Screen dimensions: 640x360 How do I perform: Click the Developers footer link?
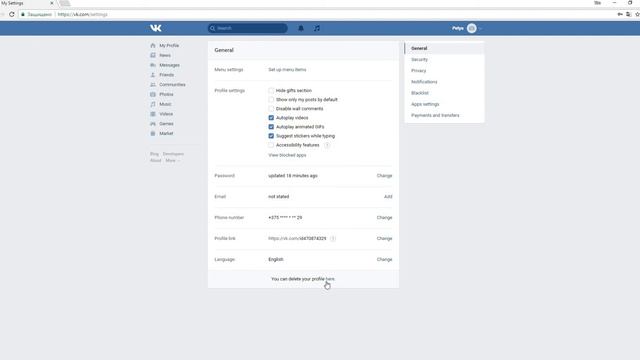click(173, 154)
